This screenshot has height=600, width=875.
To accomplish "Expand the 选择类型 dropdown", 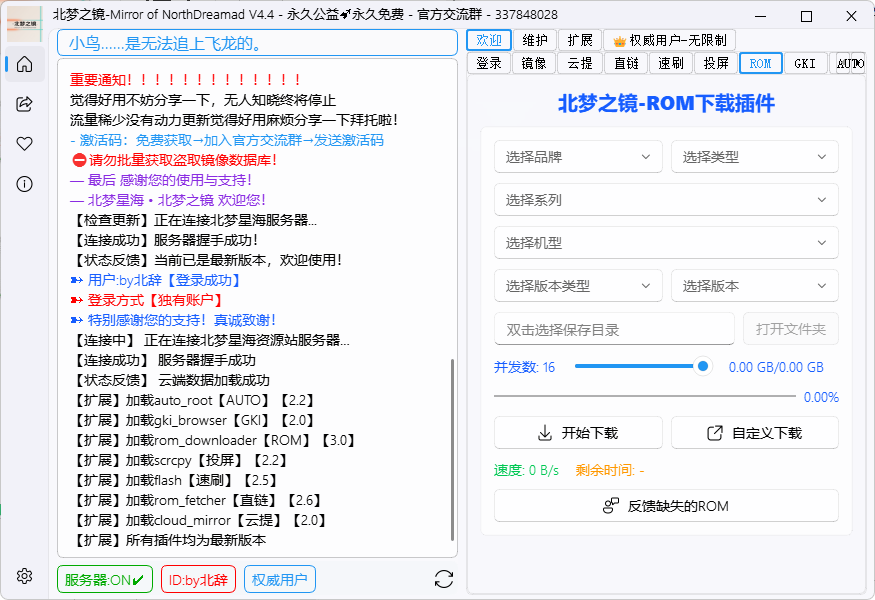I will click(754, 156).
